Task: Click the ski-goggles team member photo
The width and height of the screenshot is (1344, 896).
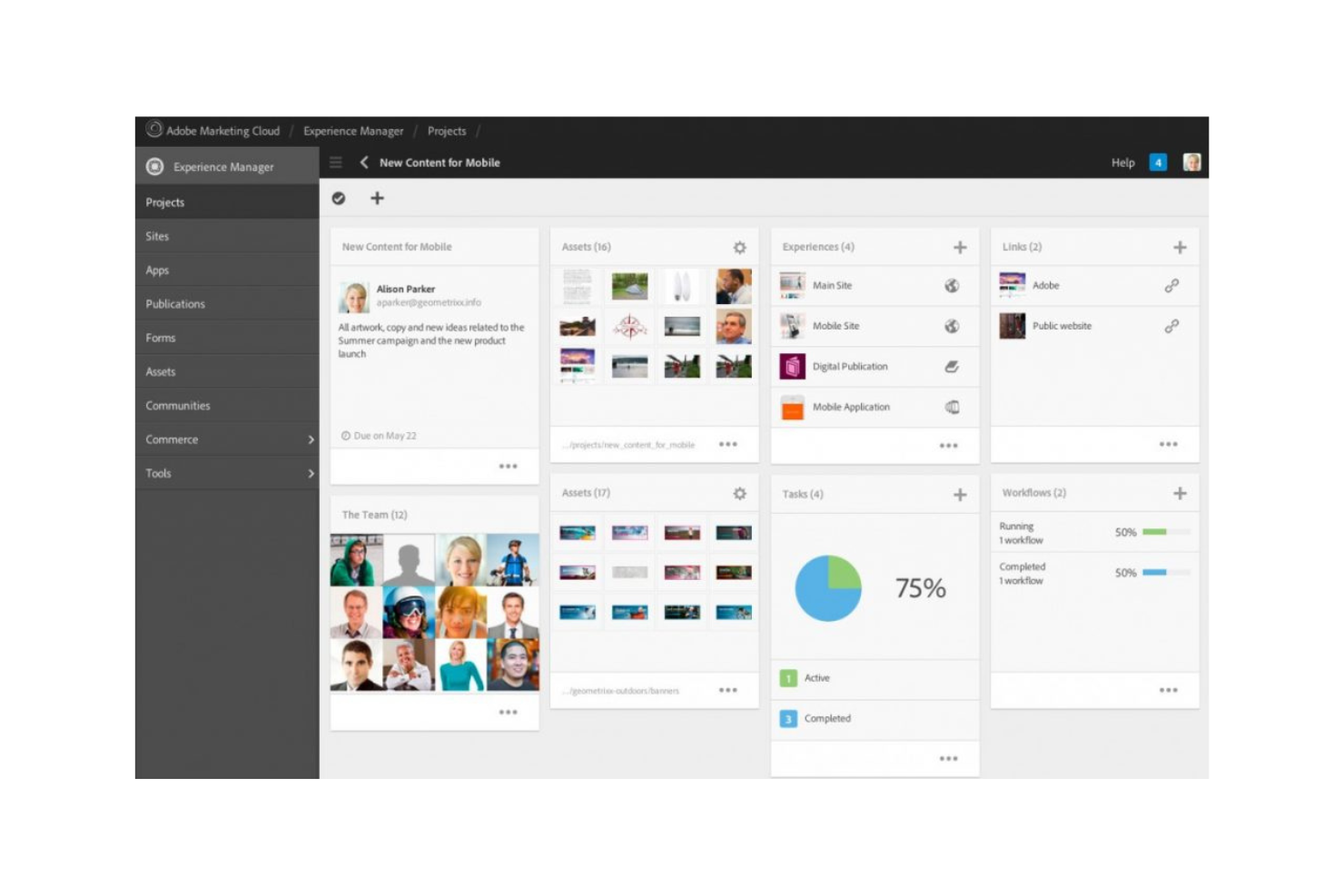Action: click(x=409, y=613)
